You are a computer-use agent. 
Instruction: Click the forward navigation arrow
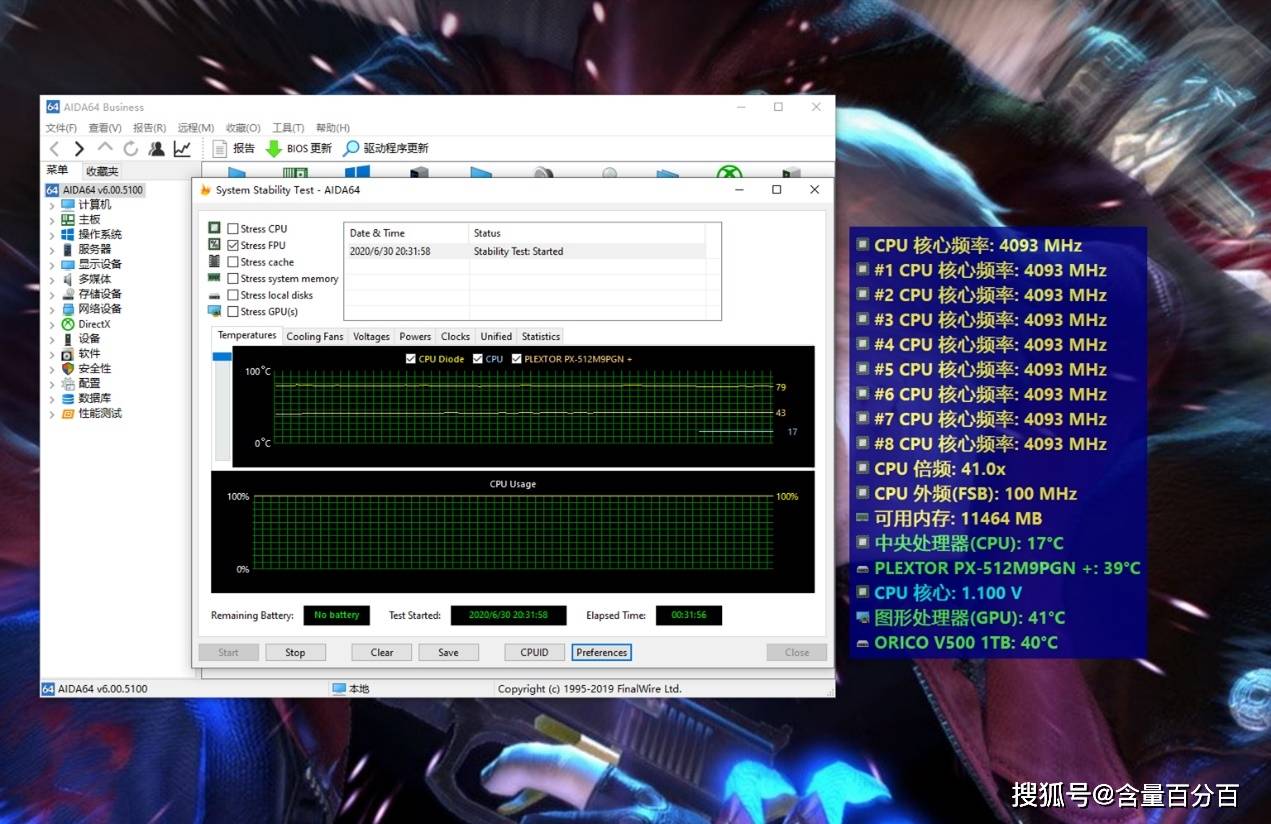tap(79, 149)
